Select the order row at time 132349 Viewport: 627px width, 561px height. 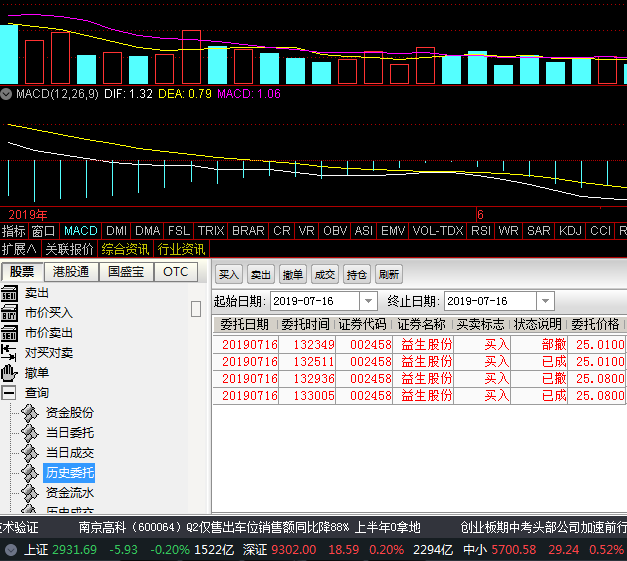[419, 345]
